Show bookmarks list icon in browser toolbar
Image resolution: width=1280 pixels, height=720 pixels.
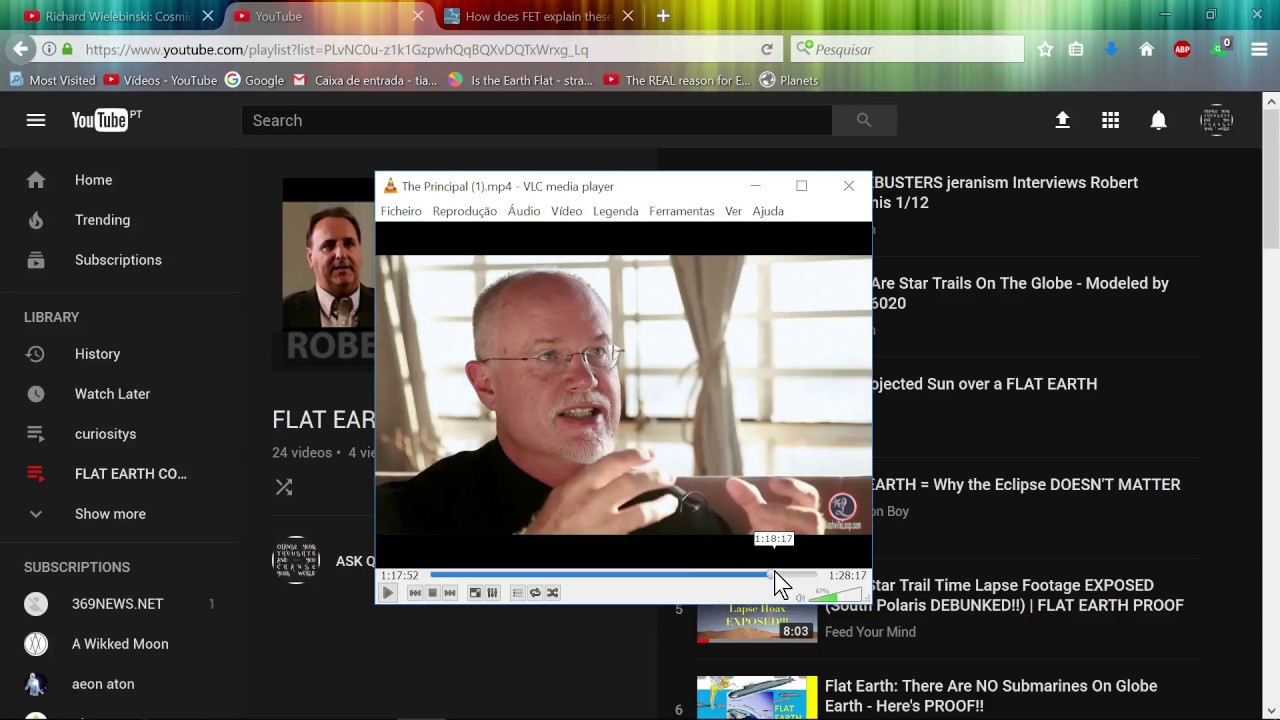pos(1076,49)
